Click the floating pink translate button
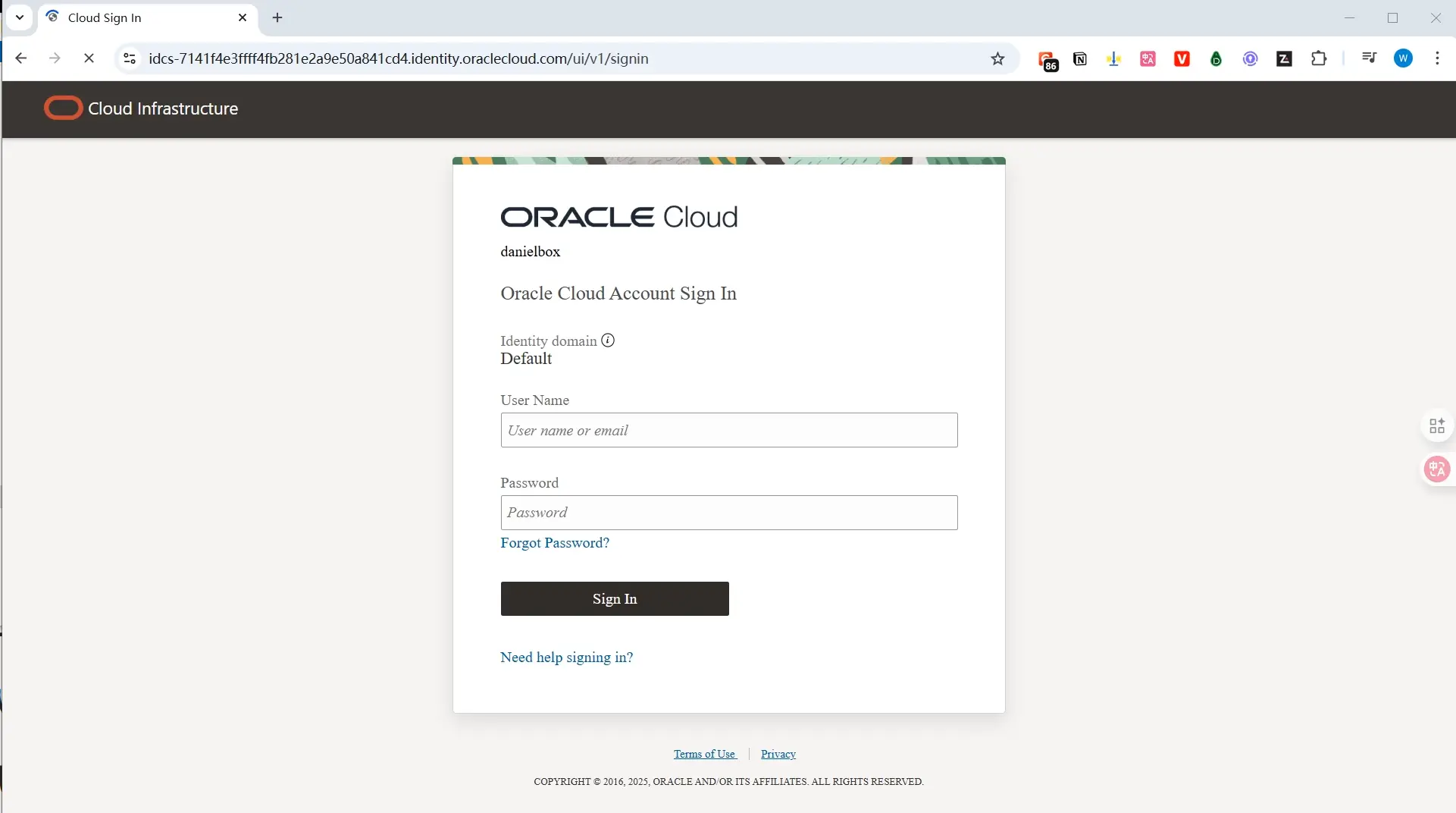The width and height of the screenshot is (1456, 813). pyautogui.click(x=1436, y=469)
